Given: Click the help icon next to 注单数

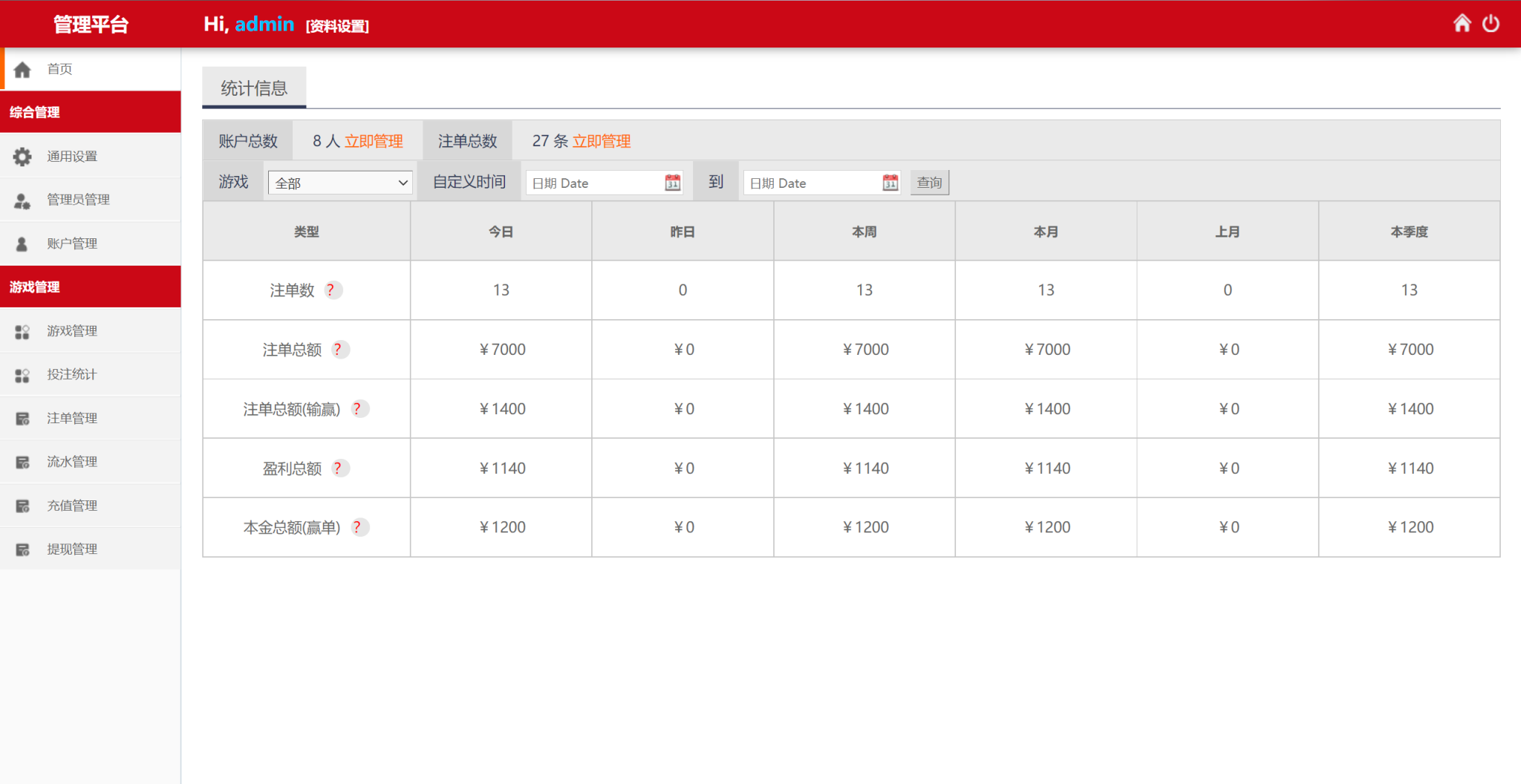Looking at the screenshot, I should pos(331,290).
